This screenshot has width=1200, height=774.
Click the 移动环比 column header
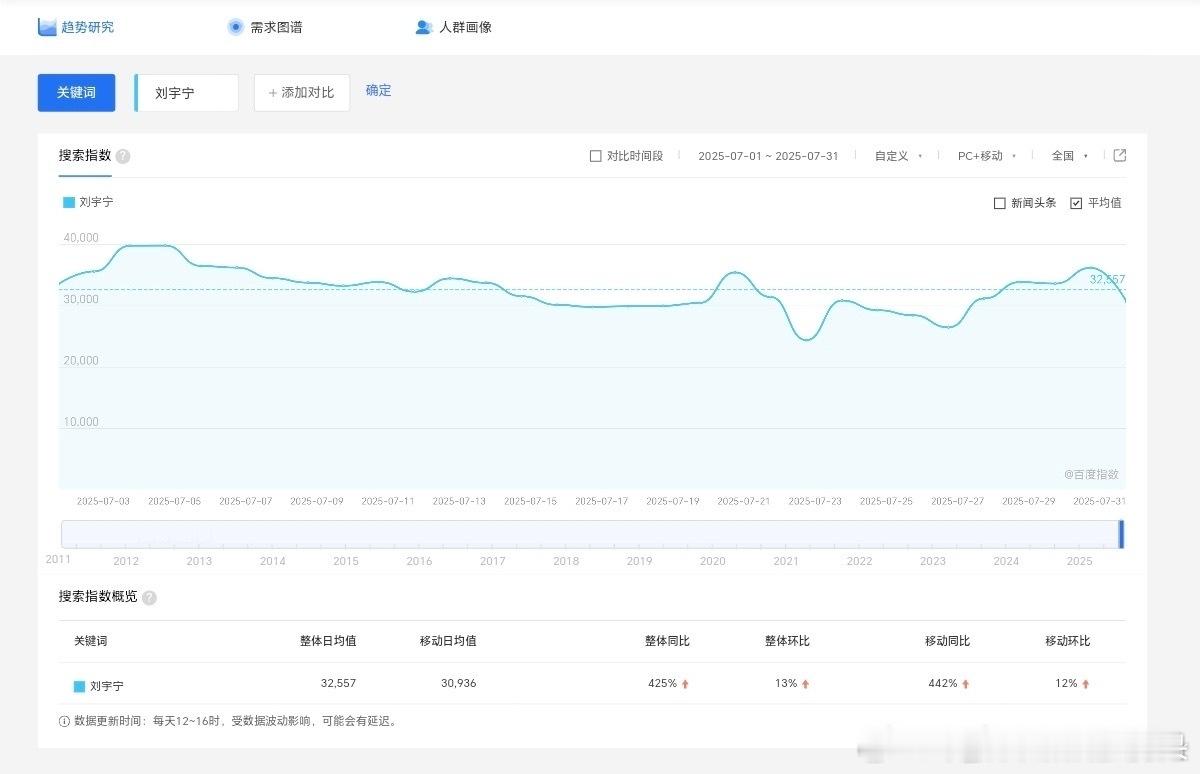pos(1068,641)
